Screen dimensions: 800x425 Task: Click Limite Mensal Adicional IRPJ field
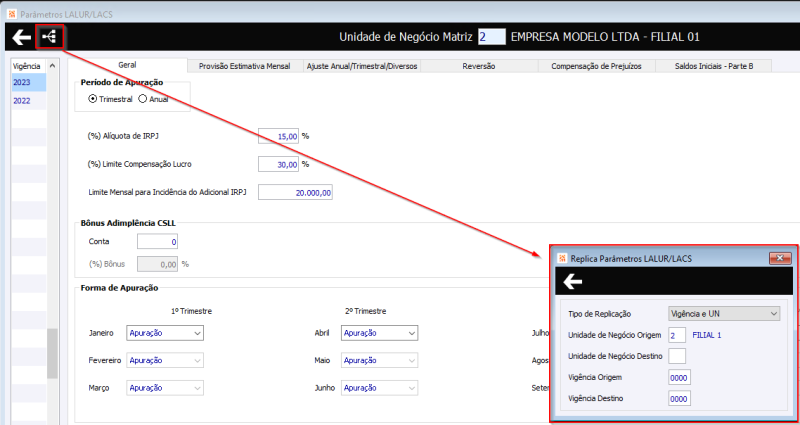(295, 192)
